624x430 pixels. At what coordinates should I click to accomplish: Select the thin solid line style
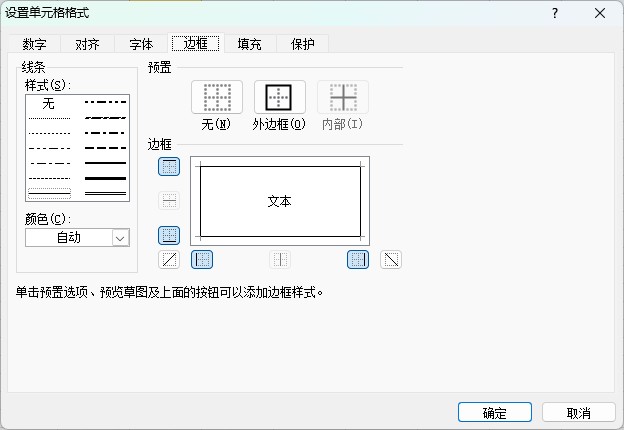point(49,194)
